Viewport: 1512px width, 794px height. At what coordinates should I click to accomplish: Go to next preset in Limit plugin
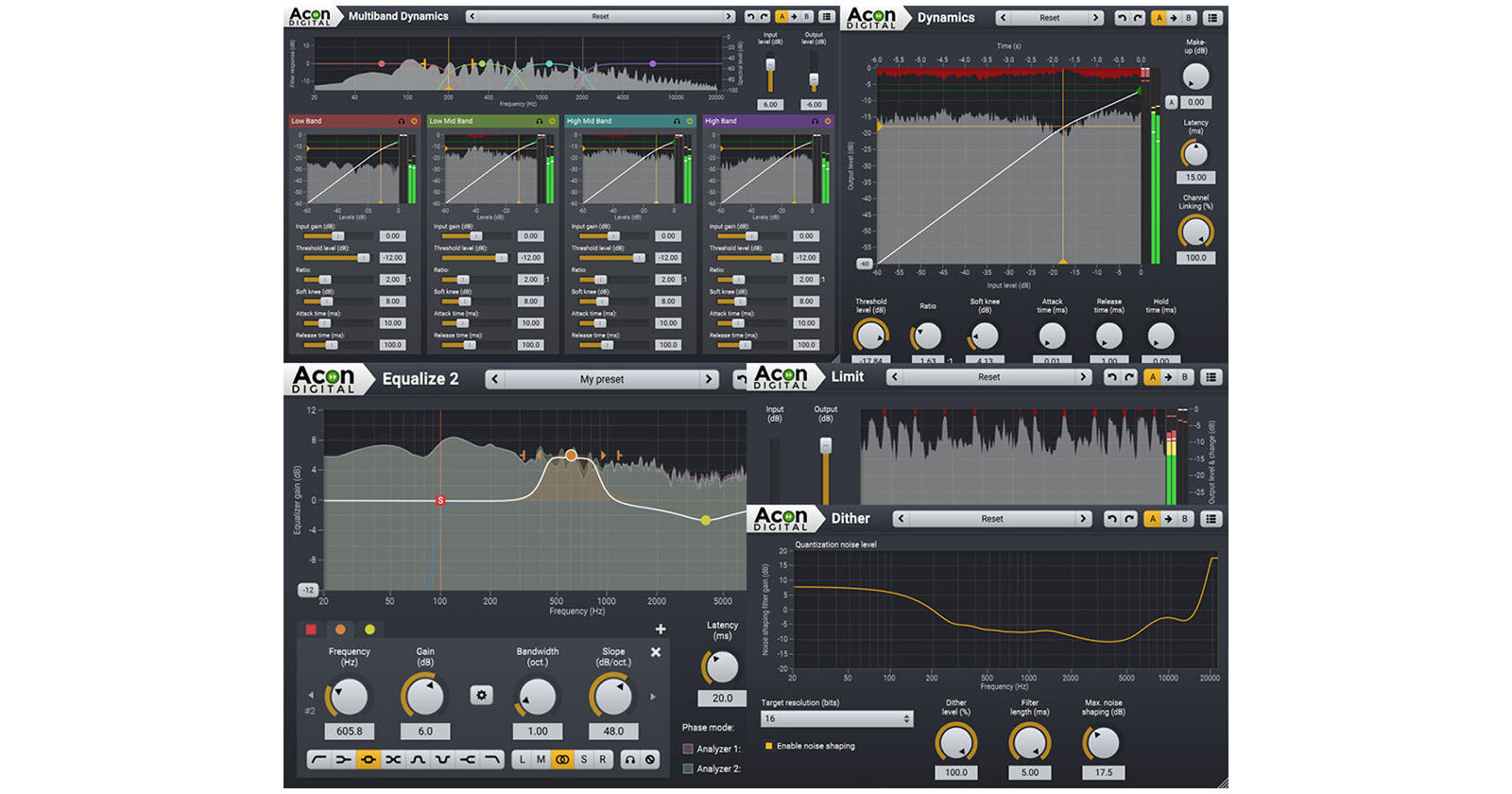coord(1083,377)
